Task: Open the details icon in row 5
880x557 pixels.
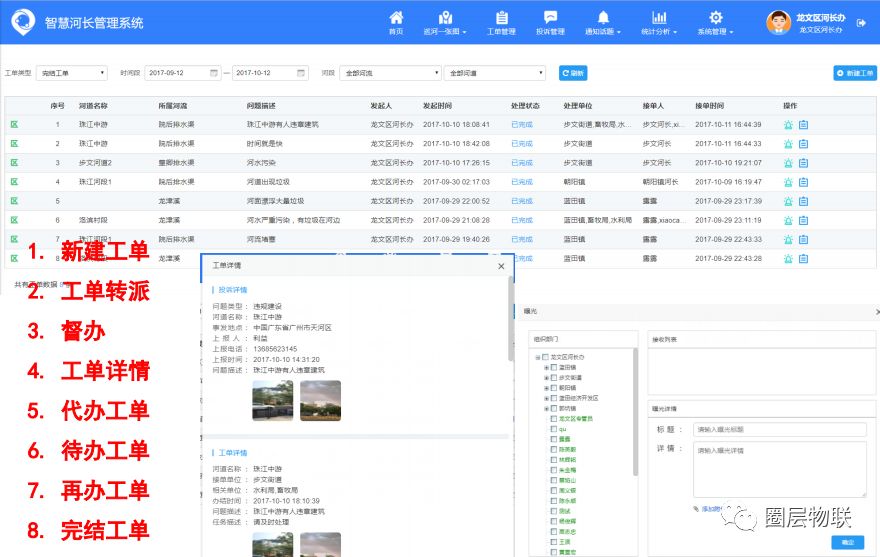Action: point(804,201)
